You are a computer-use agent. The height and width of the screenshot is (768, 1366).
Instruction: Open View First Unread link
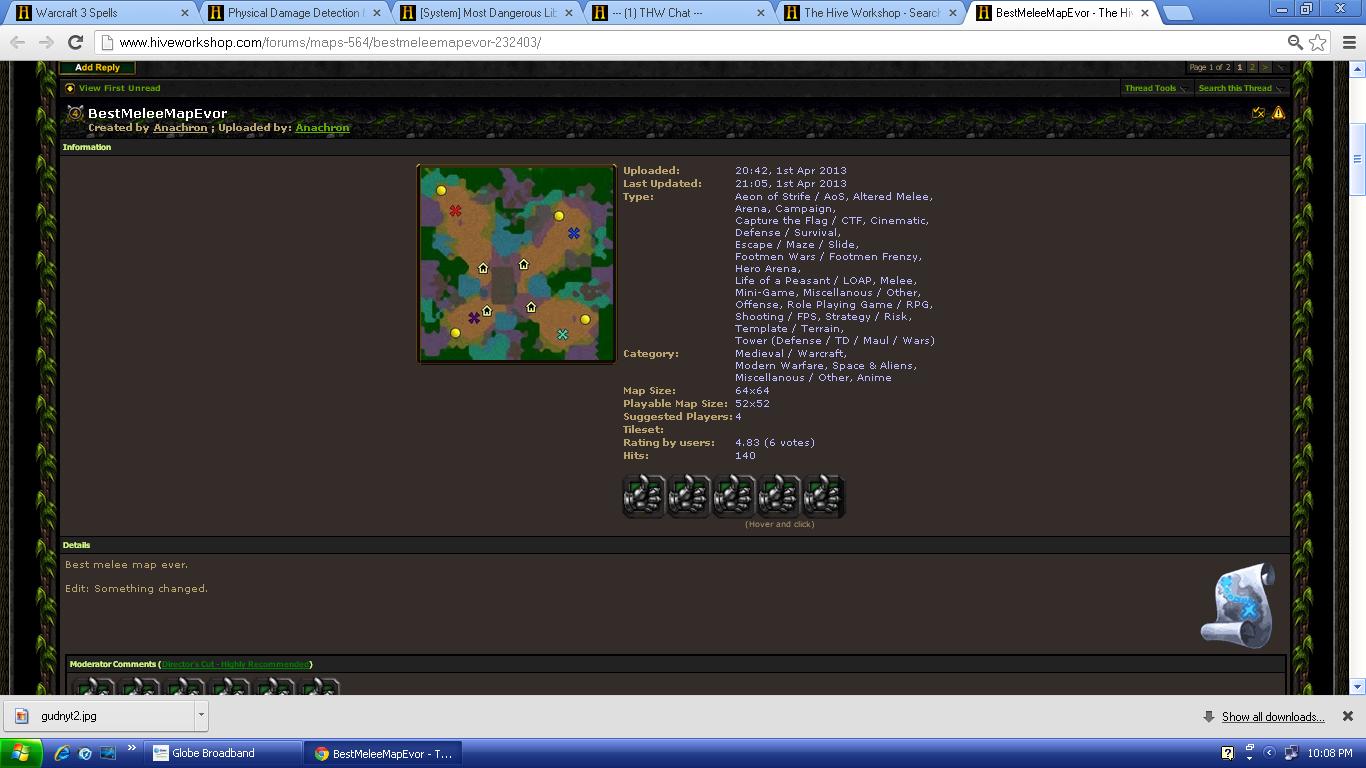coord(119,88)
